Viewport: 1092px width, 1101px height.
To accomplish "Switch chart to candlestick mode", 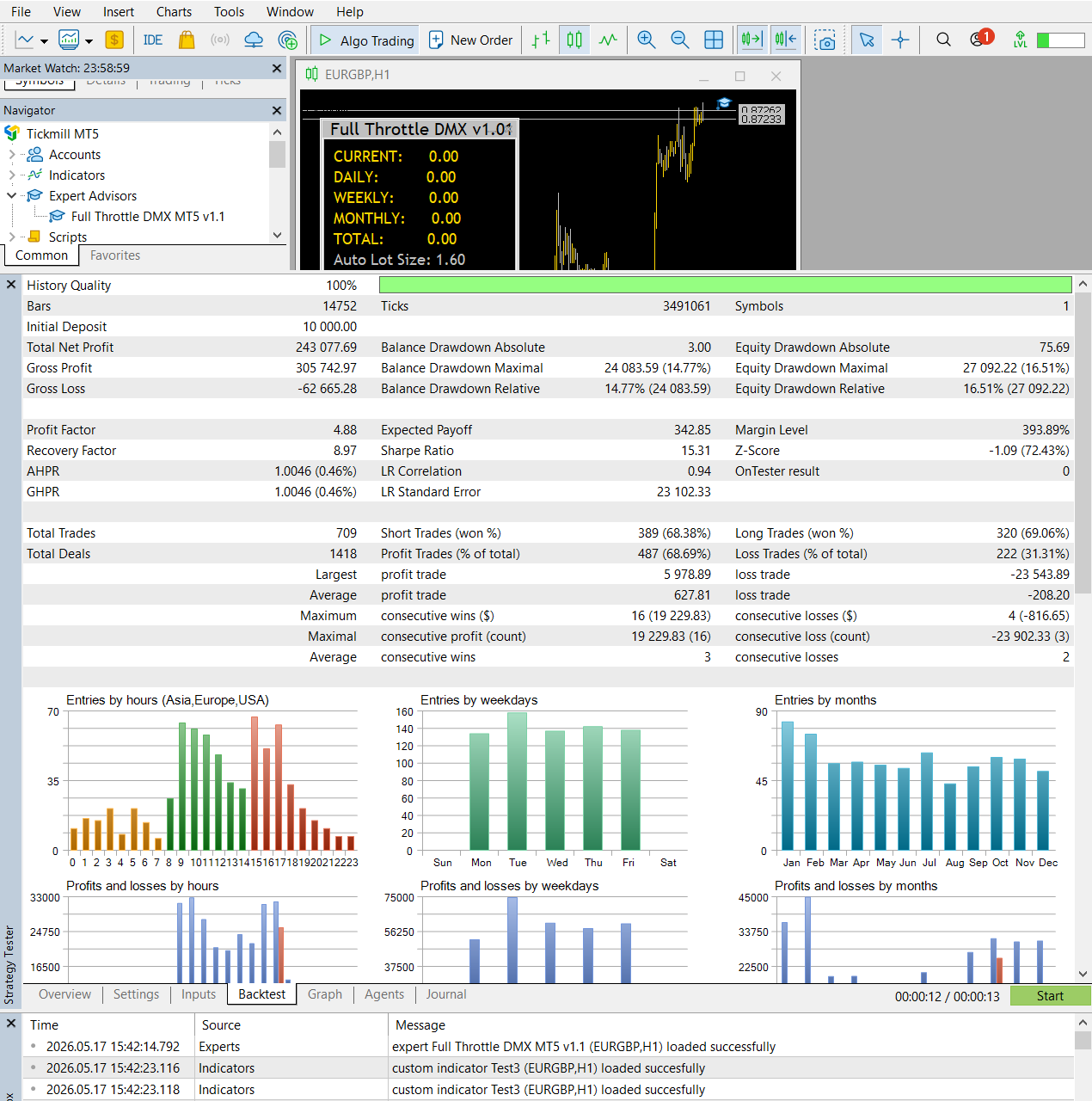I will 574,40.
